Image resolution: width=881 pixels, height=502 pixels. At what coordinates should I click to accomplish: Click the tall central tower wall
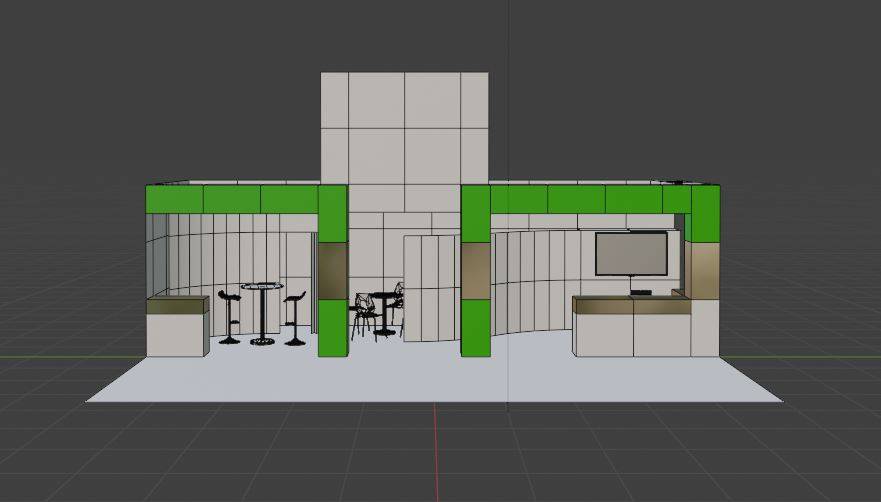pos(404,128)
